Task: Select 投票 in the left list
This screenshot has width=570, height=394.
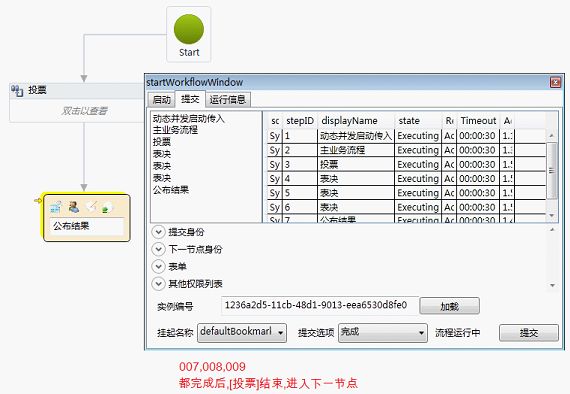Action: (x=162, y=142)
